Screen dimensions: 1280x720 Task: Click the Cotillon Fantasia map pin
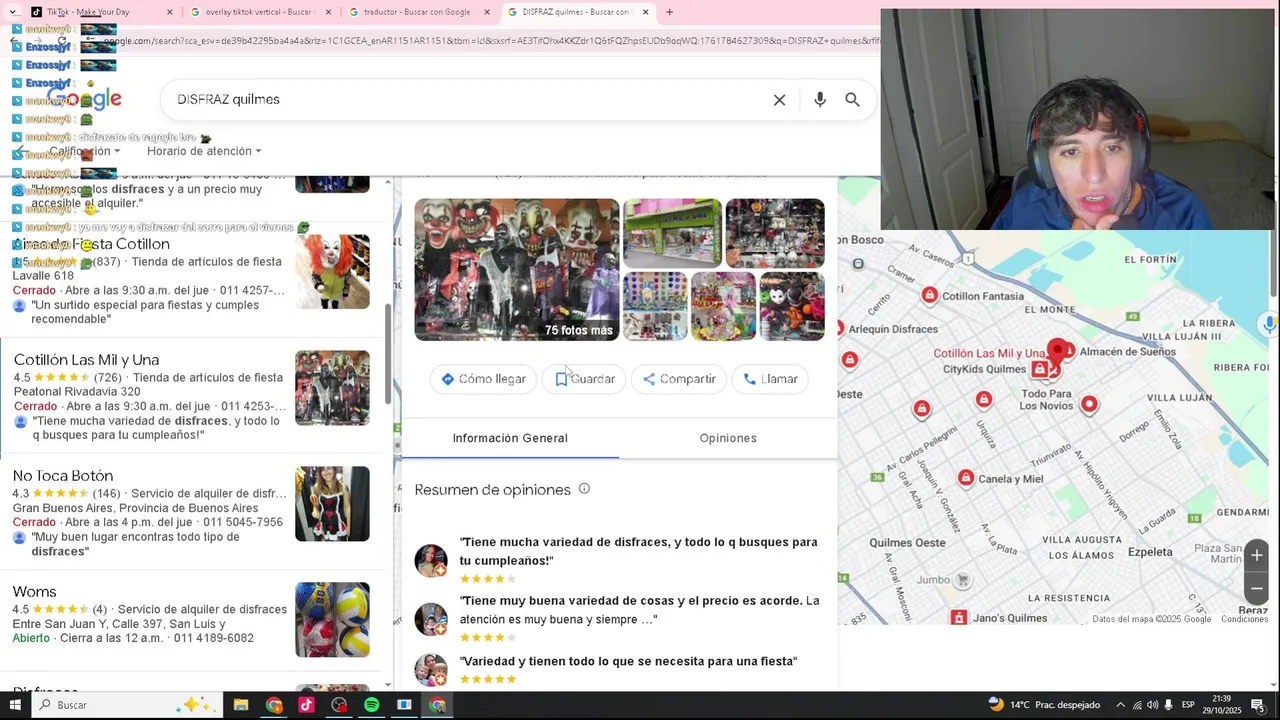930,295
